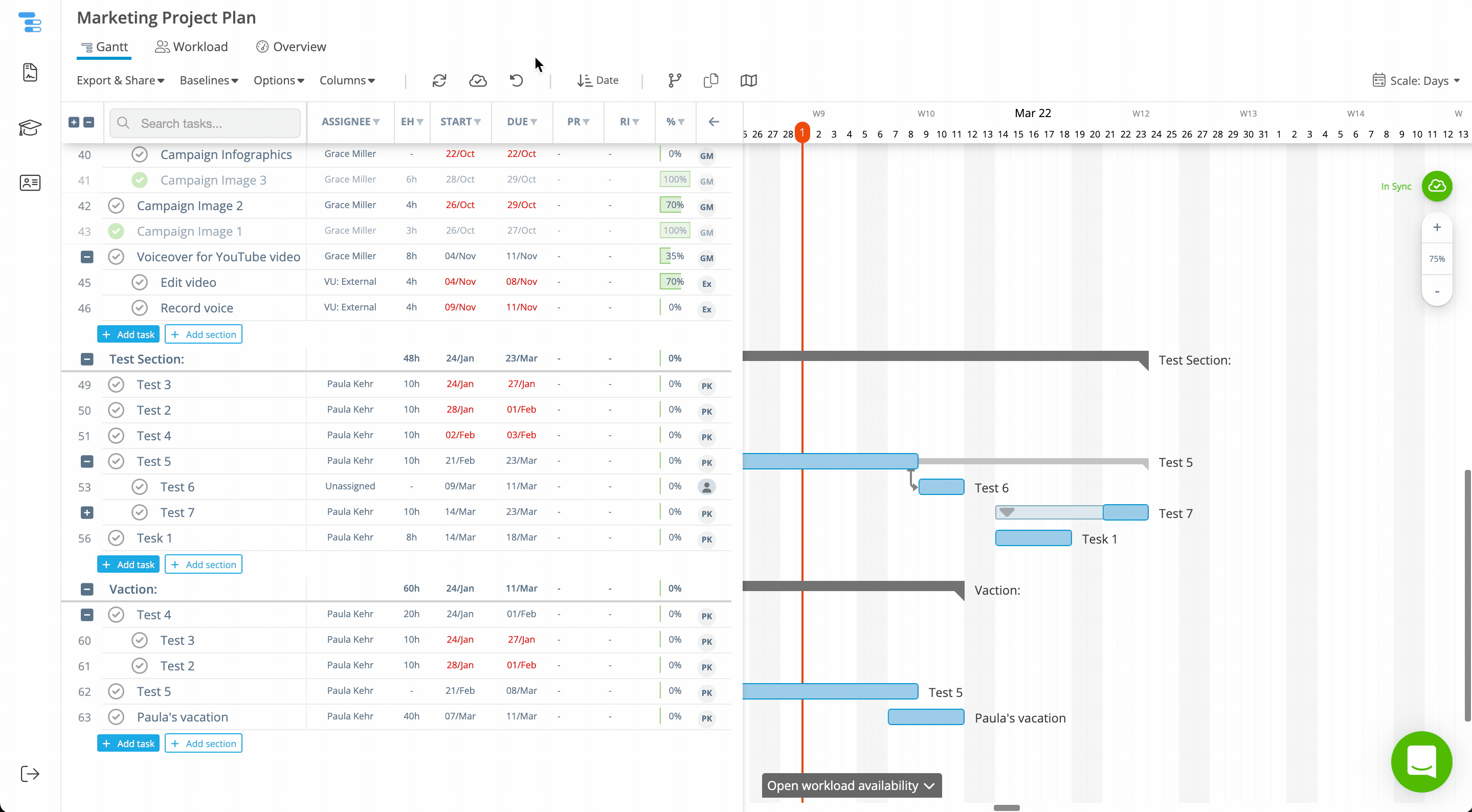Open the learning center graduation cap icon
Screen dimensions: 1472x812
30,128
